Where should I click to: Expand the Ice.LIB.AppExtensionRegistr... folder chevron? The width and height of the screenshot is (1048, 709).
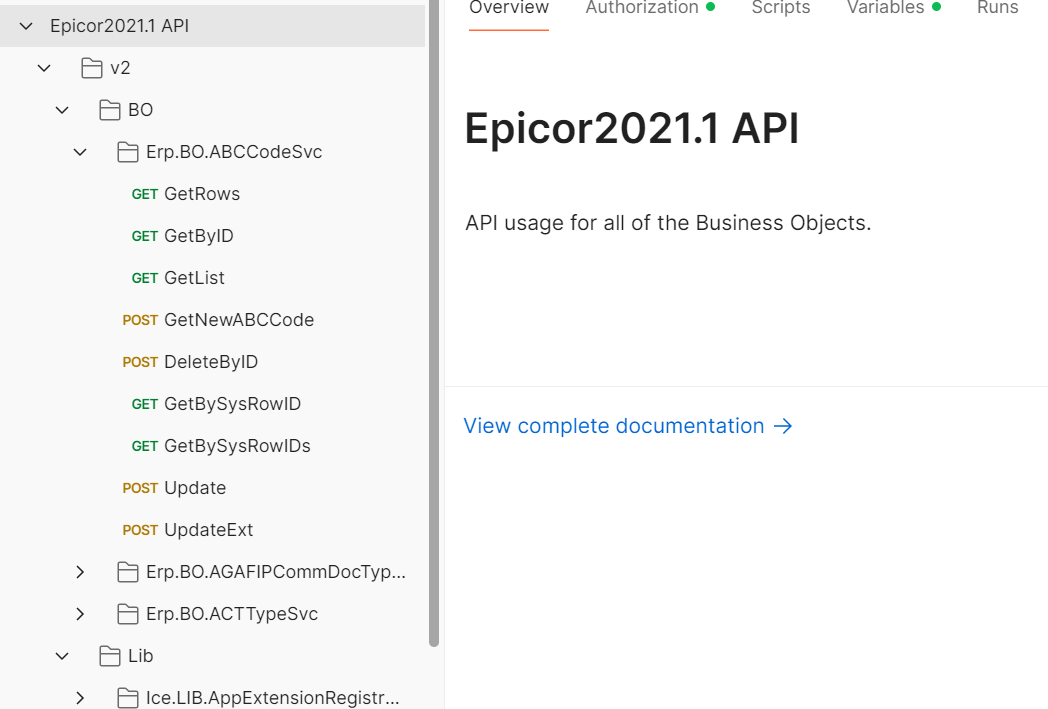pos(80,698)
